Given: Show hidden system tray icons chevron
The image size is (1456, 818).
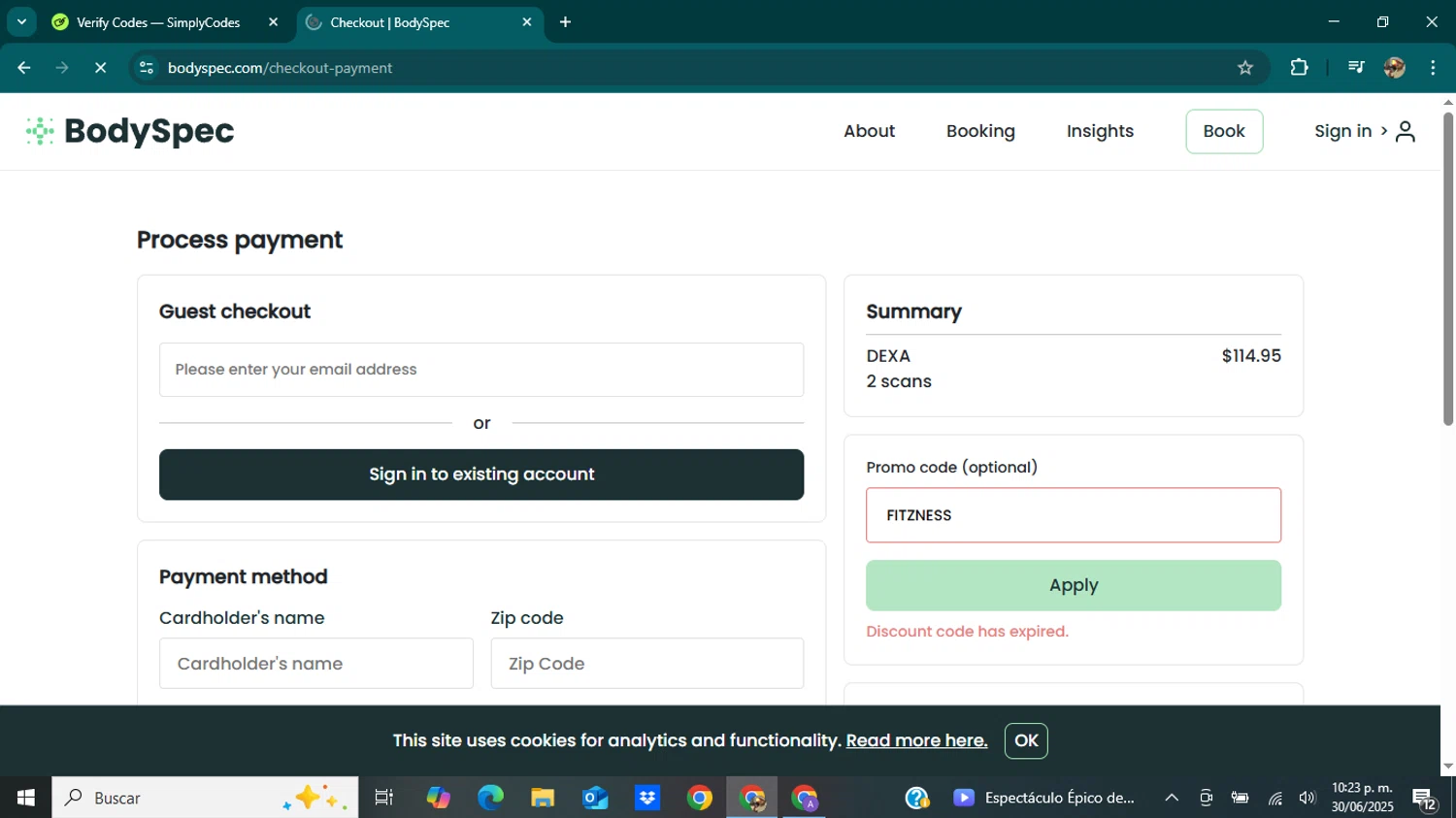Looking at the screenshot, I should click(x=1172, y=798).
